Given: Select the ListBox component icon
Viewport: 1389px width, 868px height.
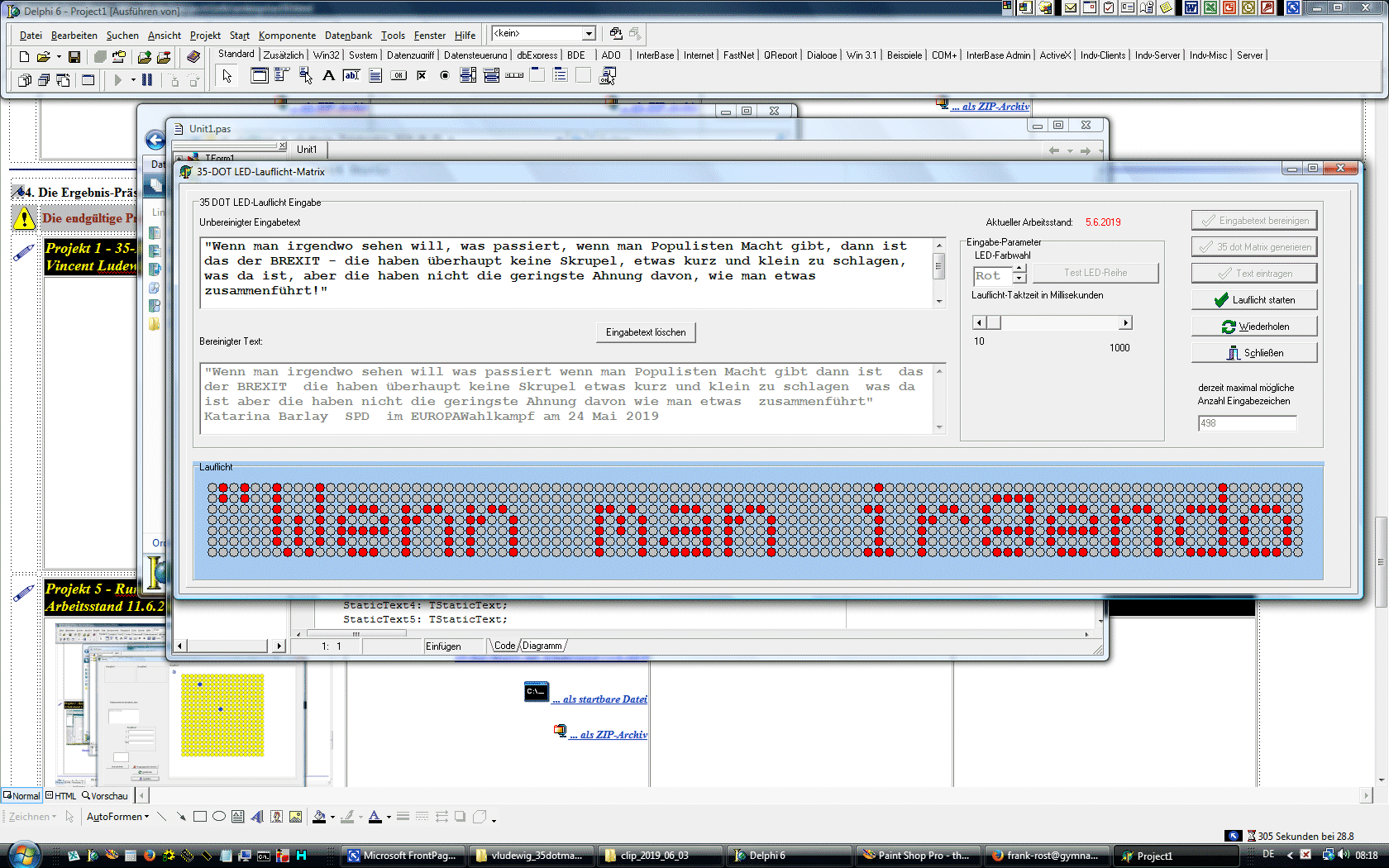Looking at the screenshot, I should 468,76.
